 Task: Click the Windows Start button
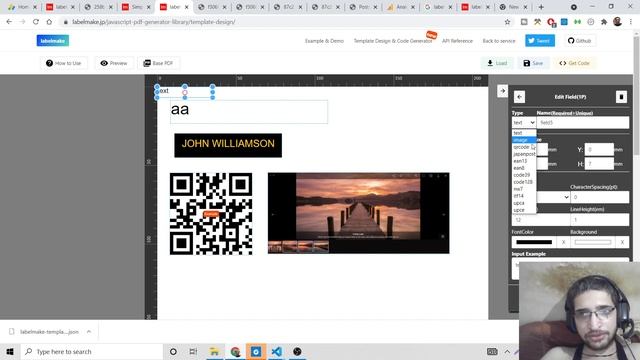click(x=10, y=351)
